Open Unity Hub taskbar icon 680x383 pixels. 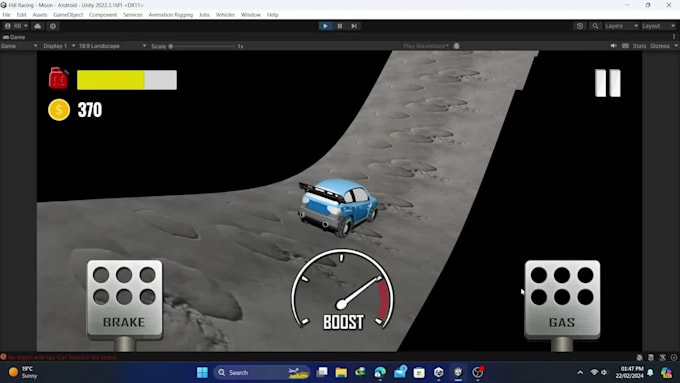pyautogui.click(x=438, y=372)
